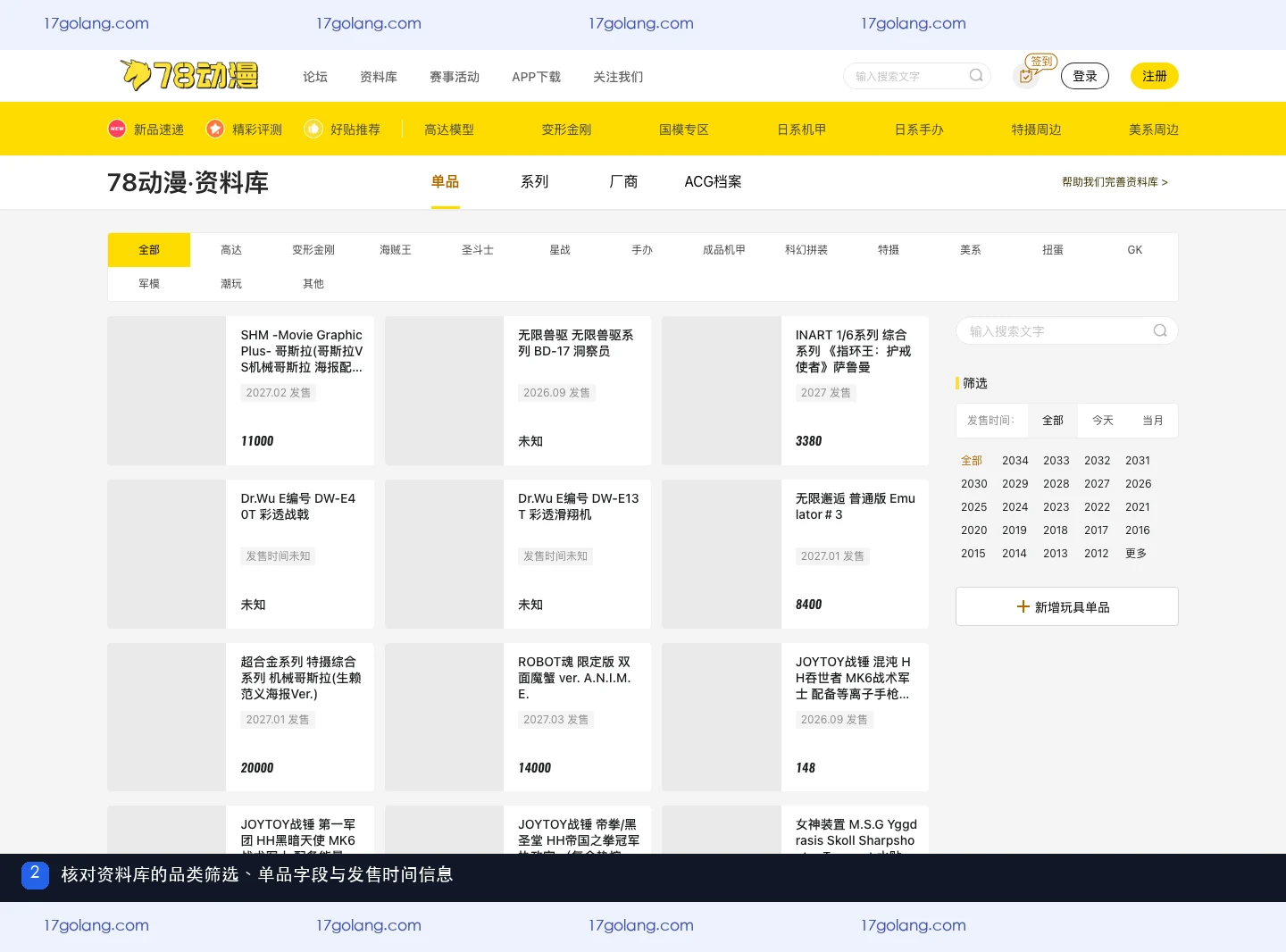
Task: Open thumbnail of 超合金 机械哥斯拉 item
Action: tap(166, 717)
